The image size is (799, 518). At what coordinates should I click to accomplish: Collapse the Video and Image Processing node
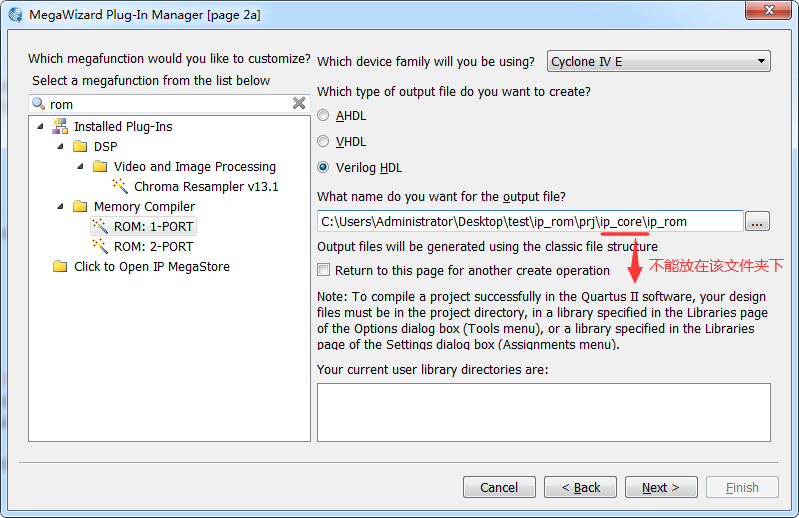click(80, 167)
